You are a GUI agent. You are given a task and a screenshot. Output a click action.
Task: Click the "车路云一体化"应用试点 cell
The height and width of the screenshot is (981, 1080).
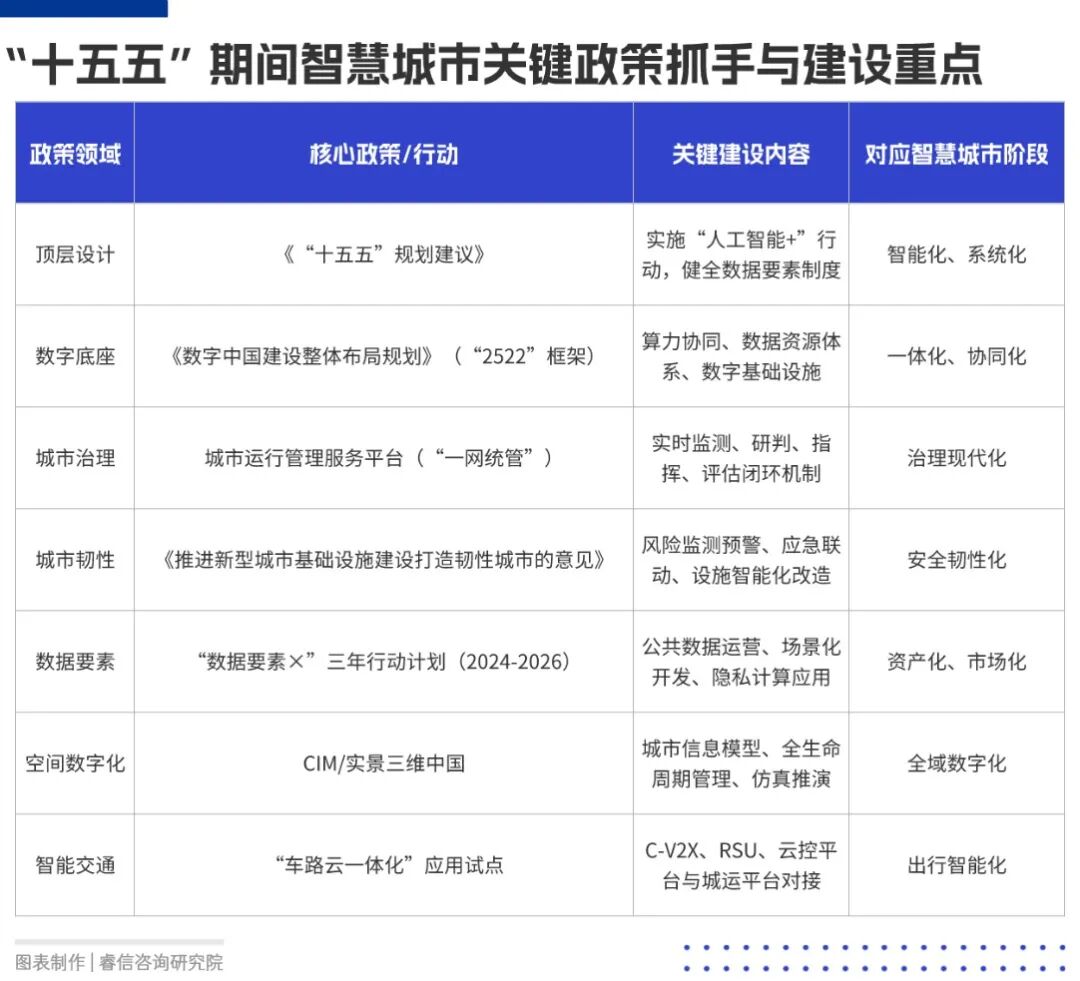(x=388, y=865)
